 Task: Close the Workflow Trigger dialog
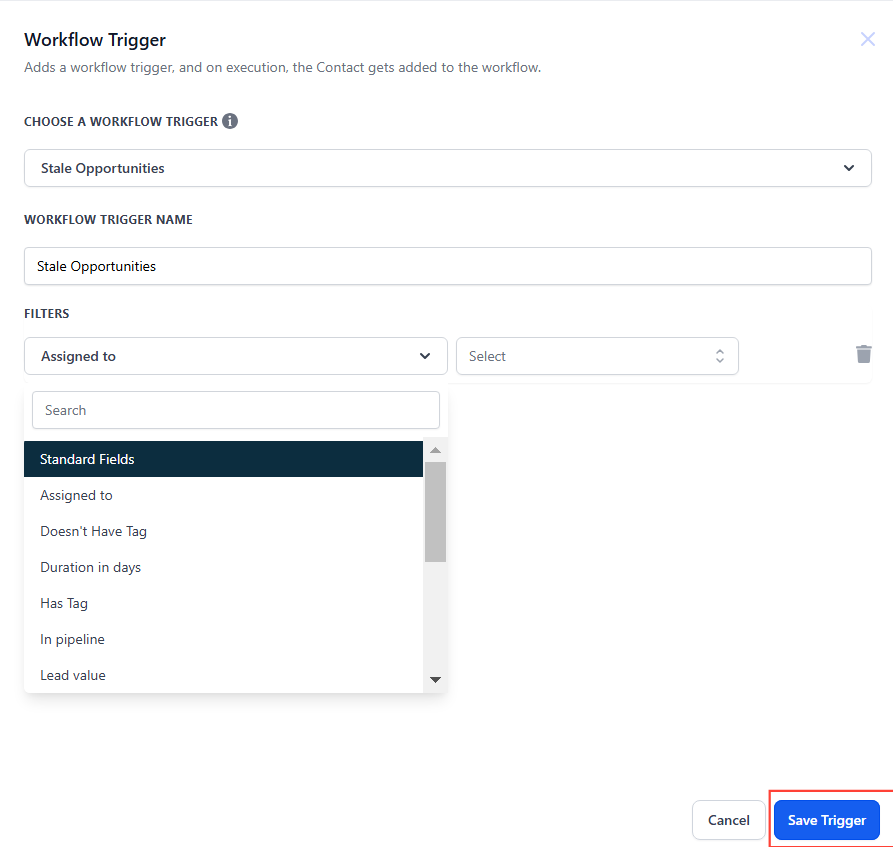coord(867,40)
